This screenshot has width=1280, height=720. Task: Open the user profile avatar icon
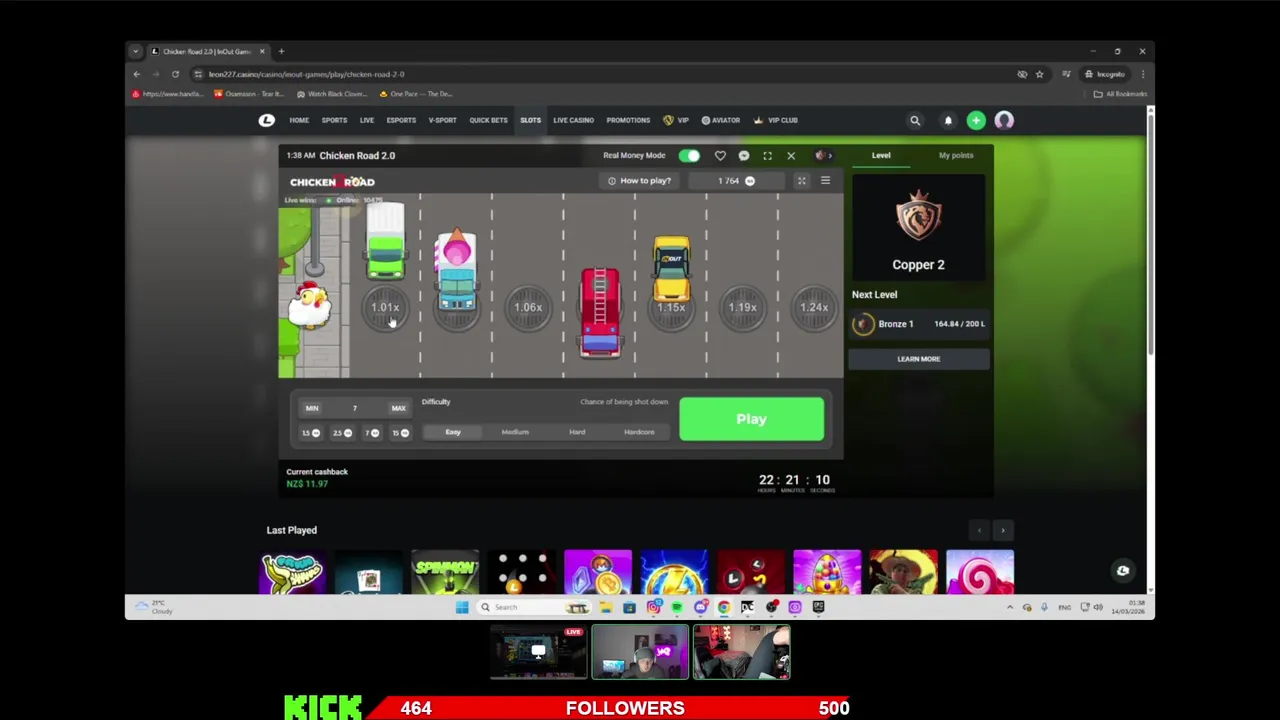(1004, 120)
